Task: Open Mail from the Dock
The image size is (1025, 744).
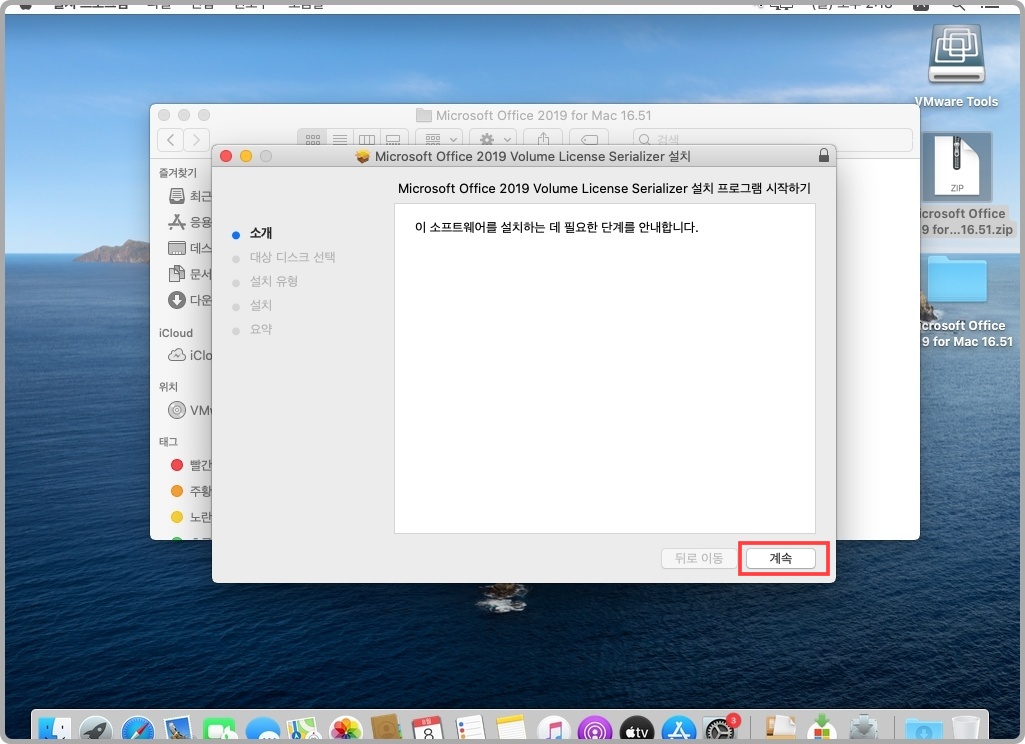Action: pos(178,729)
